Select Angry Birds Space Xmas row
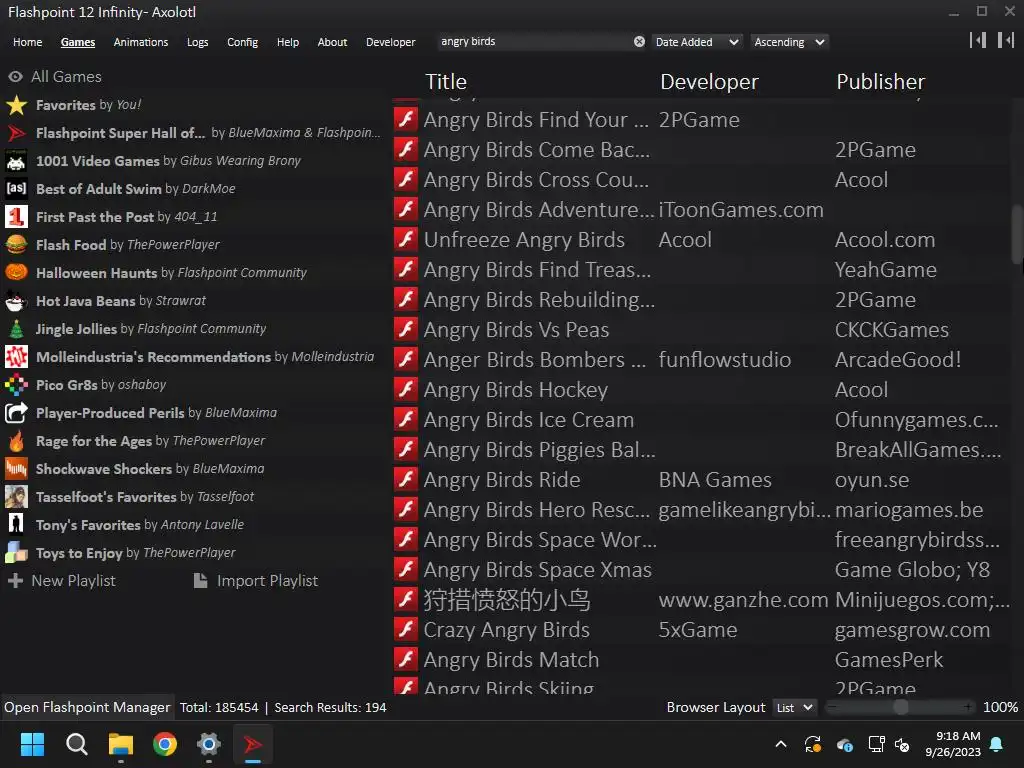 pyautogui.click(x=703, y=569)
